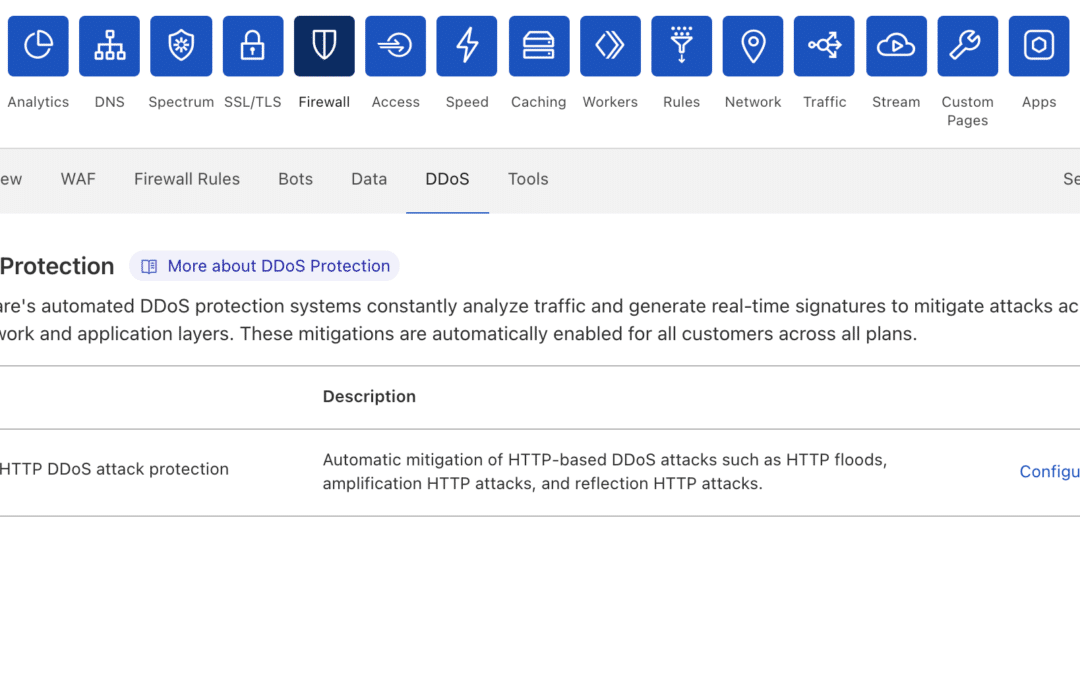Screen dimensions: 1080x675
Task: Open the DNS network tree icon
Action: pos(110,45)
